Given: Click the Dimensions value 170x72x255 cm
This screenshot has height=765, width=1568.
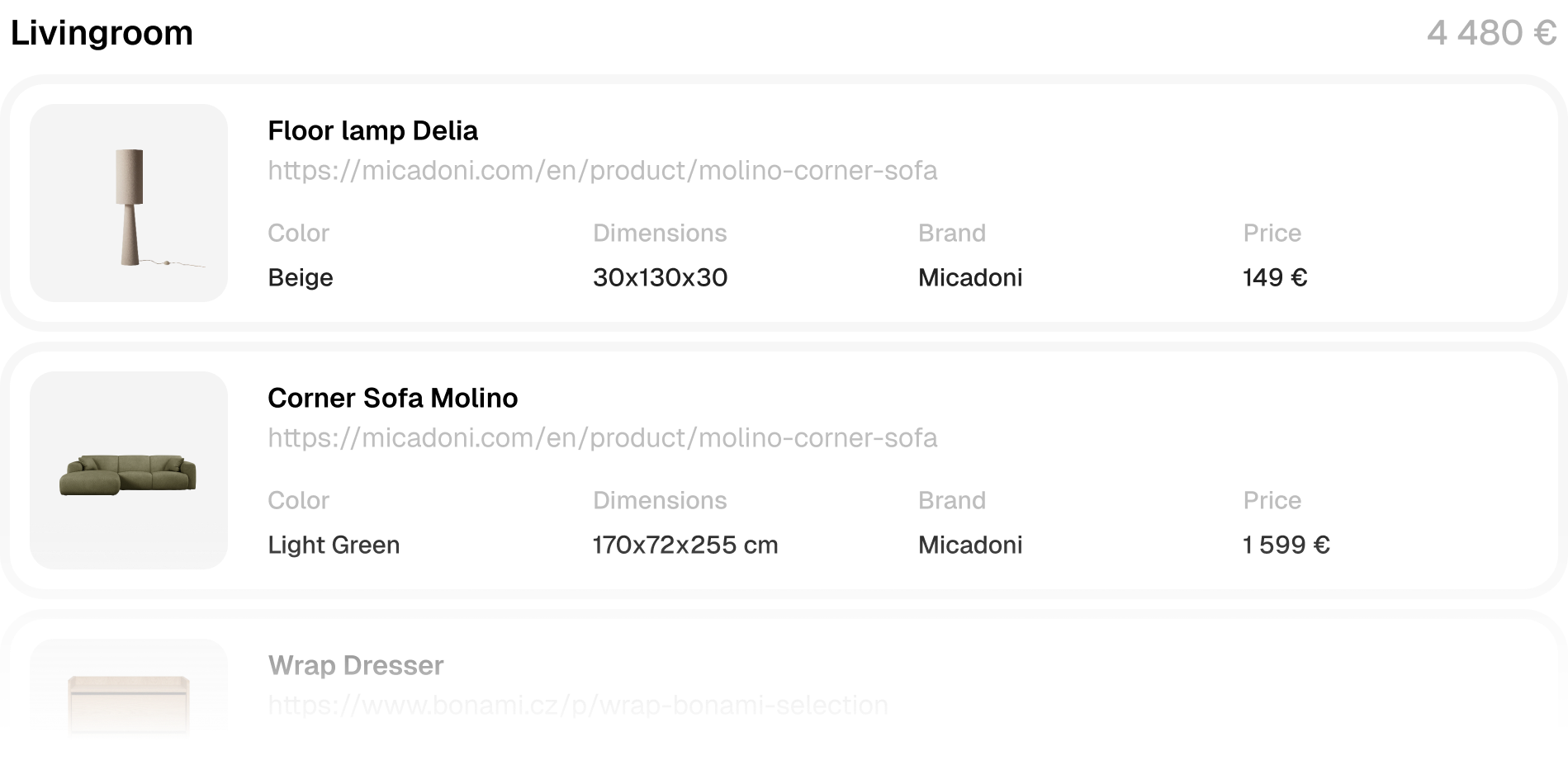Looking at the screenshot, I should tap(685, 545).
